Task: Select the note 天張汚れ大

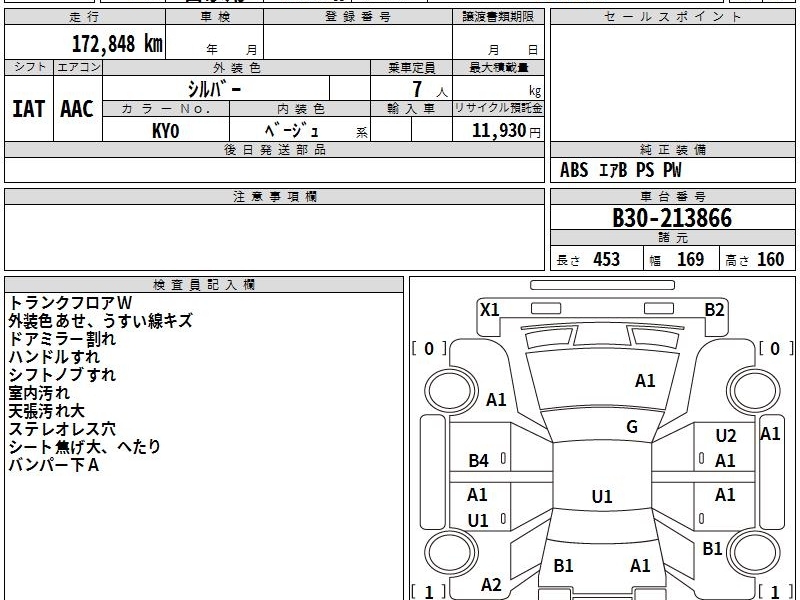Action: coord(47,411)
